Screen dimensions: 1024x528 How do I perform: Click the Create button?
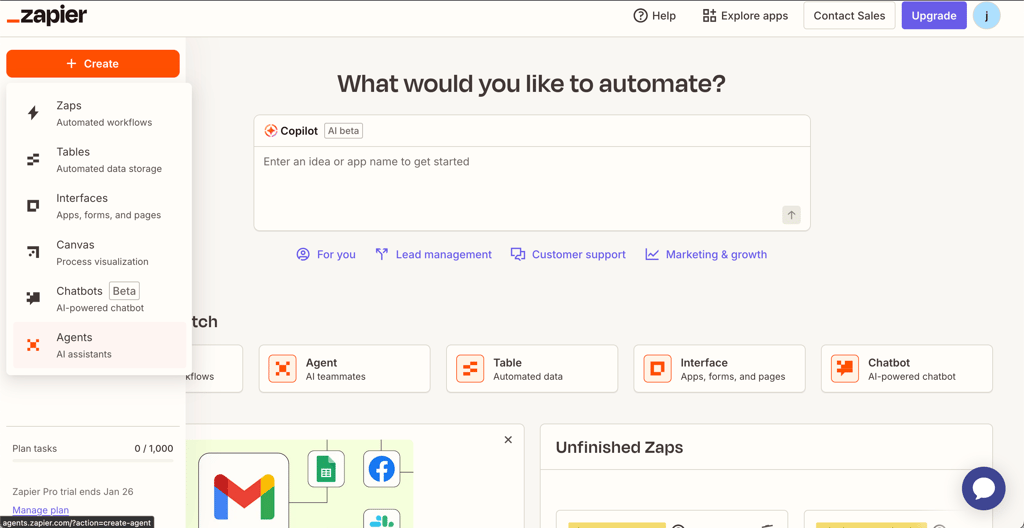[93, 63]
